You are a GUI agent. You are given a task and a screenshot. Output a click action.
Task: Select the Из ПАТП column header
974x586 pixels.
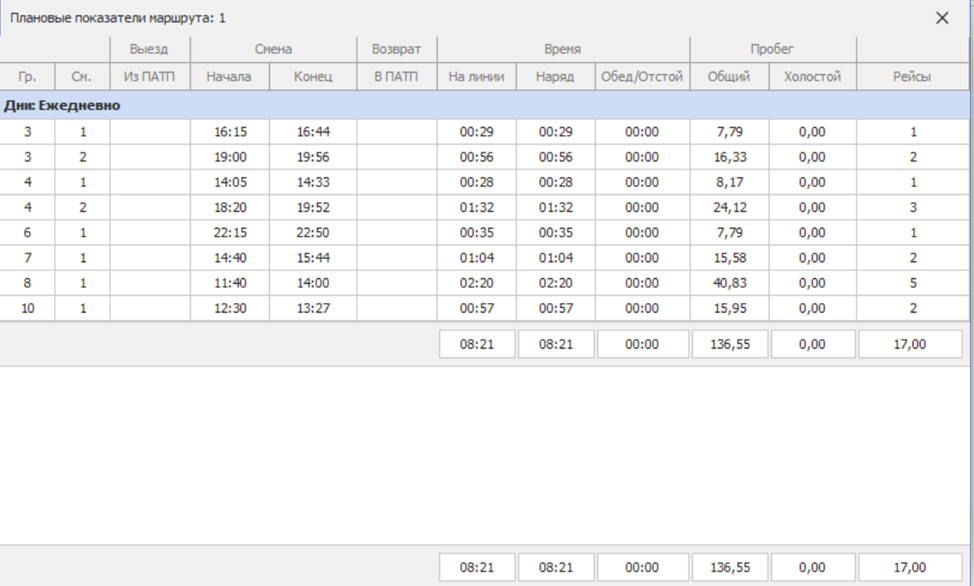pyautogui.click(x=149, y=77)
